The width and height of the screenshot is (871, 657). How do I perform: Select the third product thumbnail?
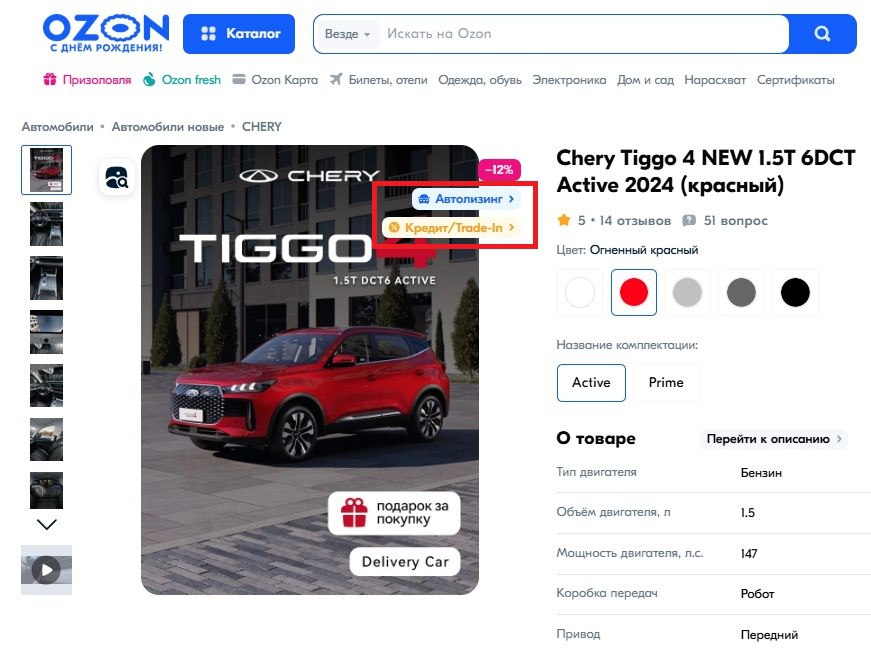point(47,278)
